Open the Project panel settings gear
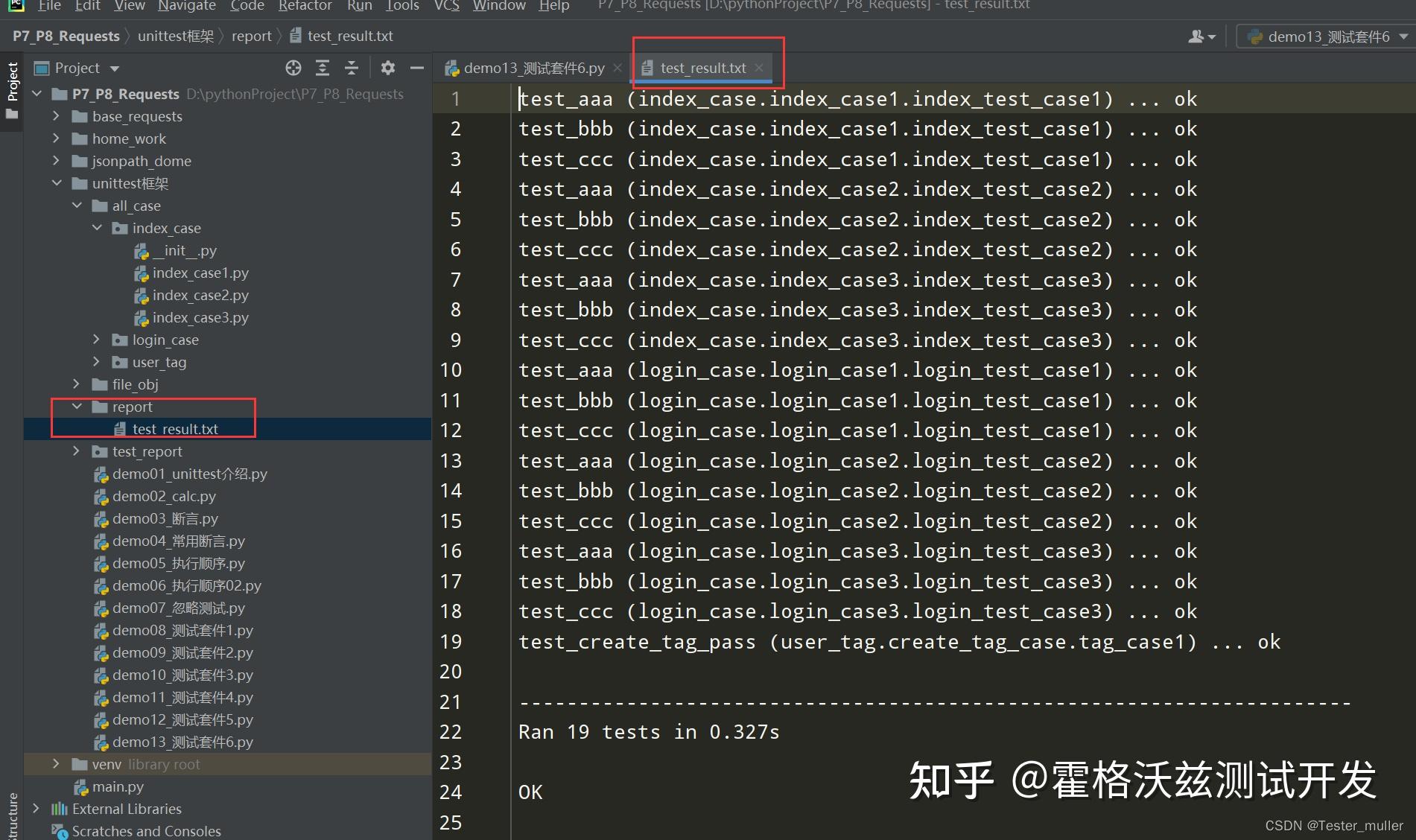1416x840 pixels. point(387,68)
